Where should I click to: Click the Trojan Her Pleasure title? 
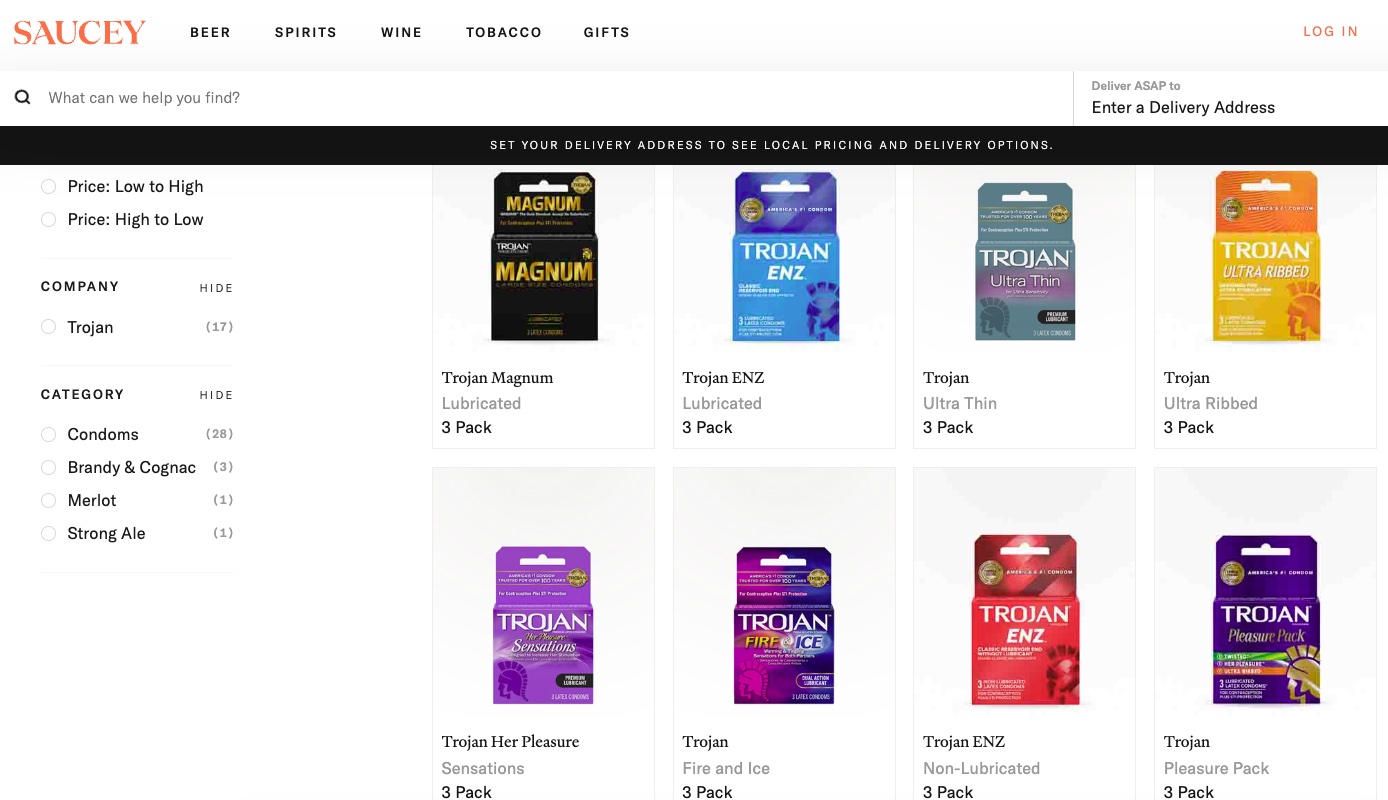(510, 742)
